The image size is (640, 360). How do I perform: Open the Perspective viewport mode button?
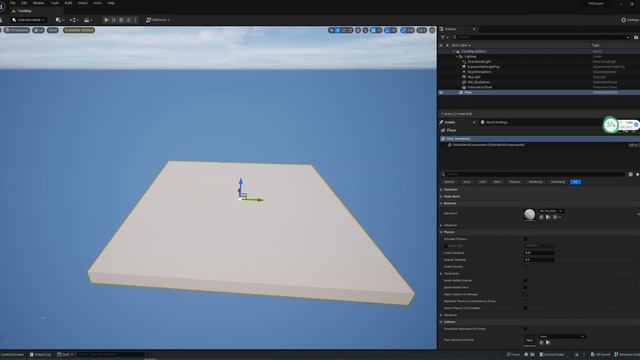click(17, 30)
